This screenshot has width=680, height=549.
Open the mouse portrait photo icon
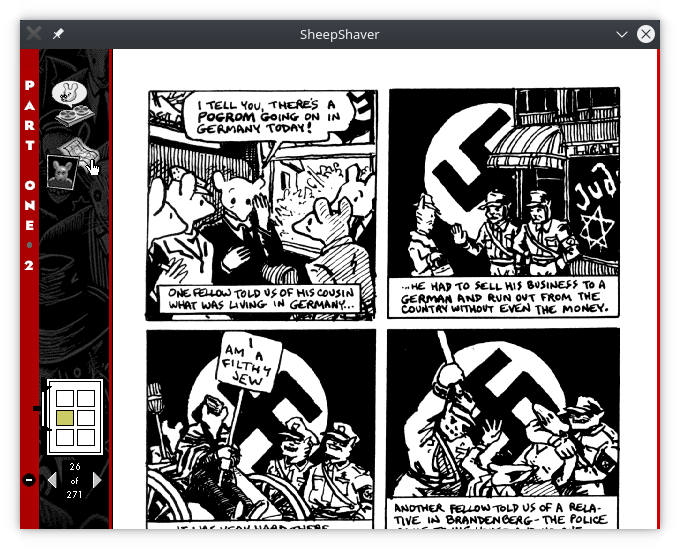(x=59, y=170)
